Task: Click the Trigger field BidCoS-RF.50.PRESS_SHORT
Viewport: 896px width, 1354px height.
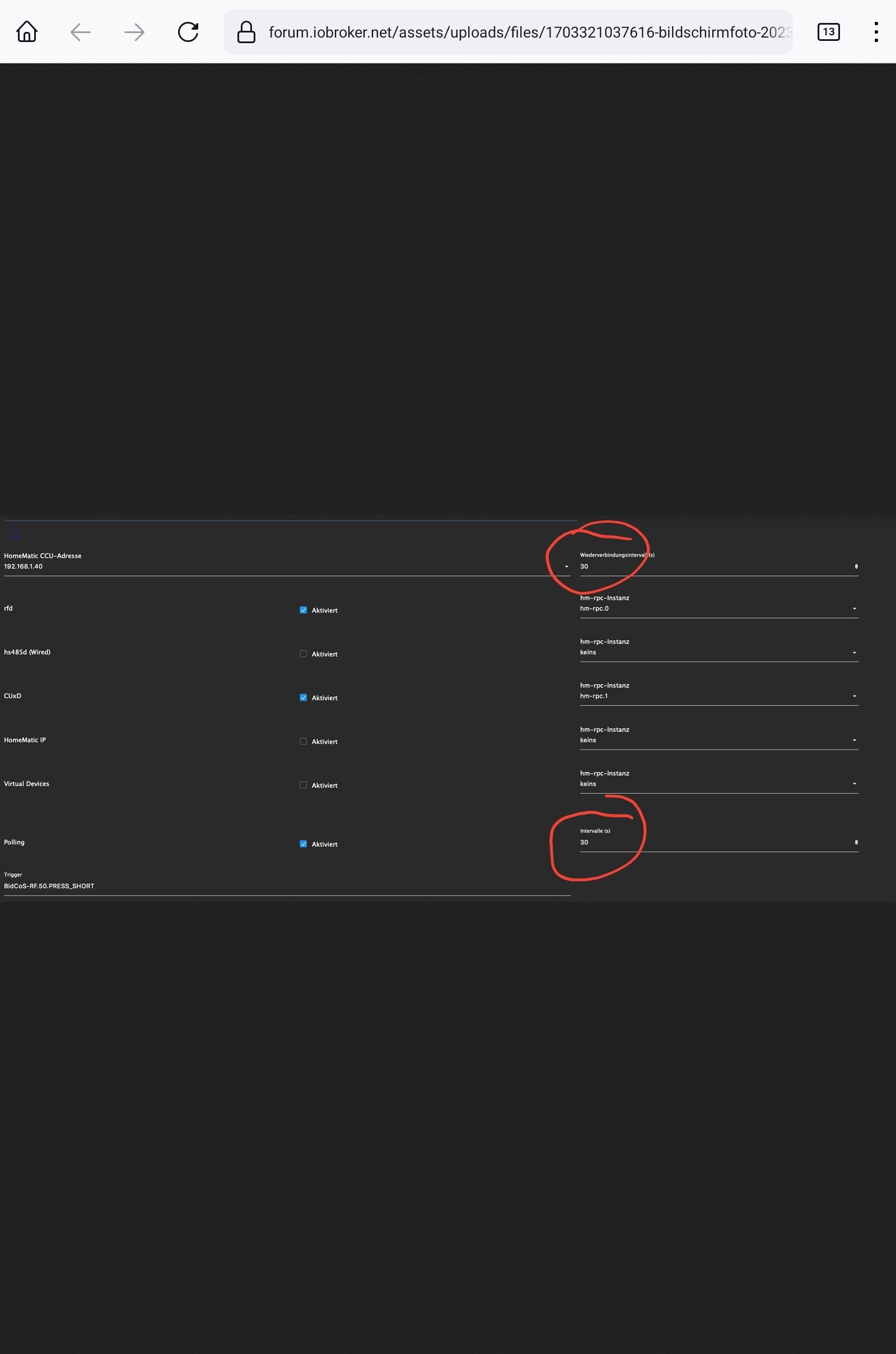Action: point(286,886)
